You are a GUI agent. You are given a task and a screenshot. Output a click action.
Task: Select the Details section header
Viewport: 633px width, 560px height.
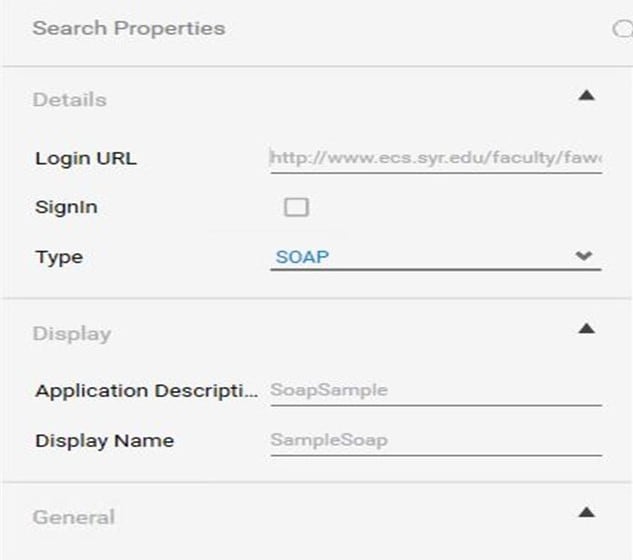pos(70,100)
